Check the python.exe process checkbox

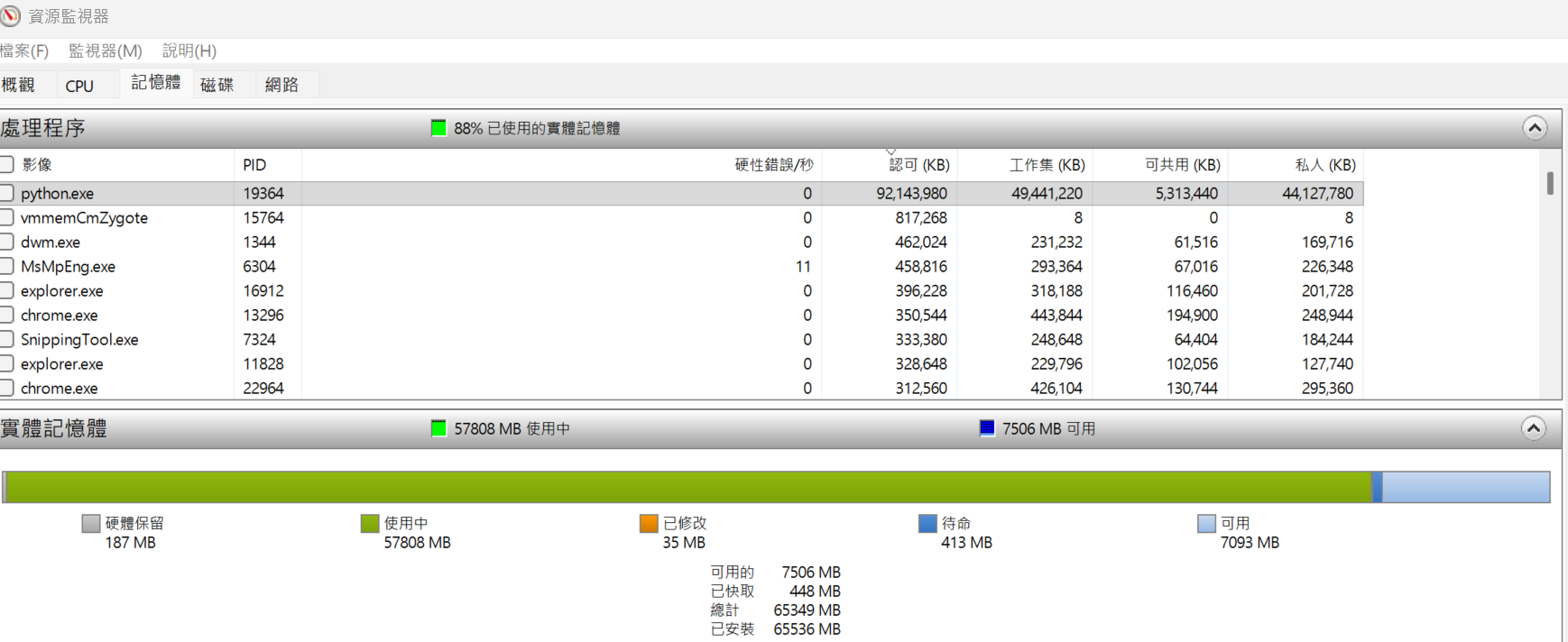tap(6, 193)
